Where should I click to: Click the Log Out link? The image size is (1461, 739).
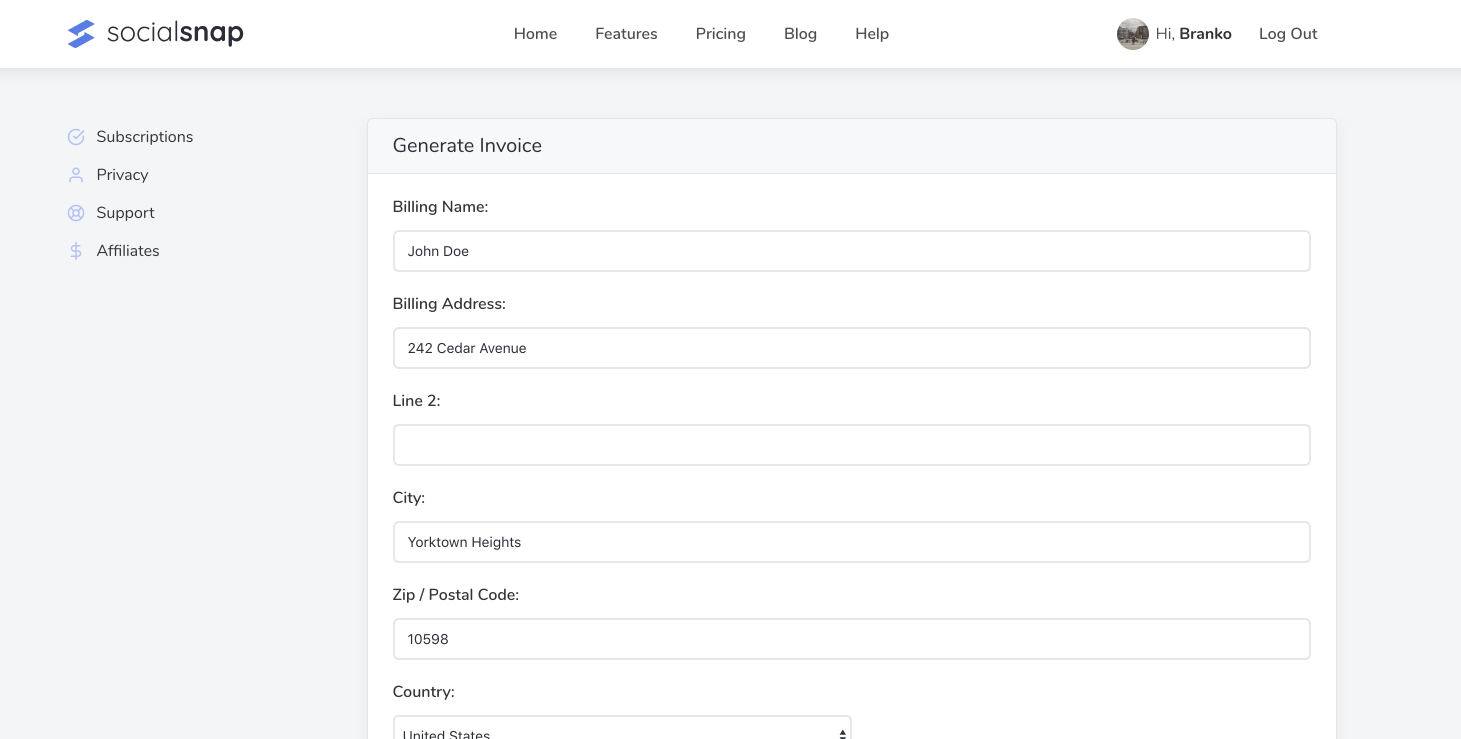coord(1288,33)
